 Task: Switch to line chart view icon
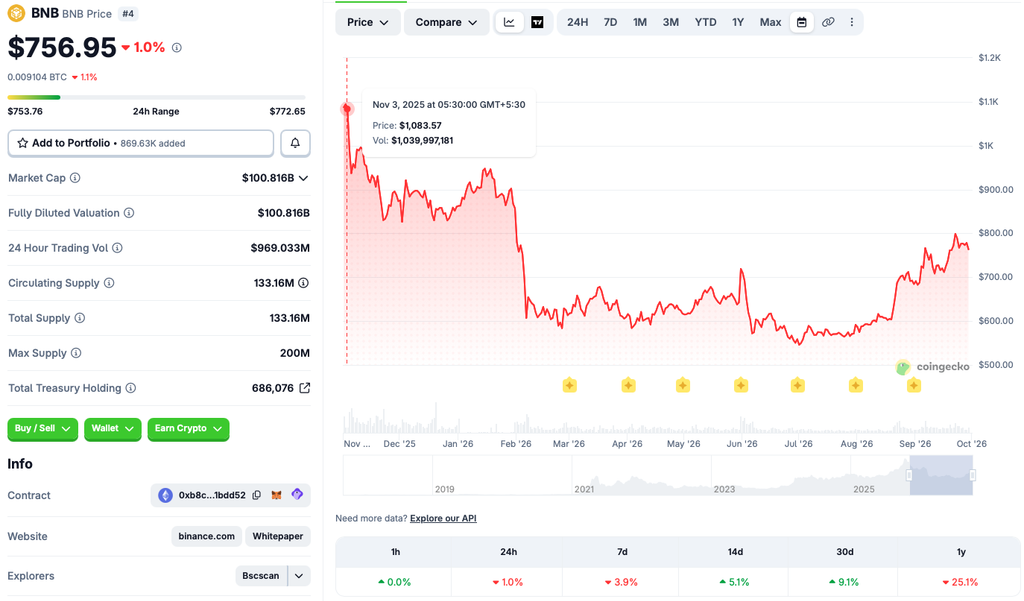(x=509, y=22)
